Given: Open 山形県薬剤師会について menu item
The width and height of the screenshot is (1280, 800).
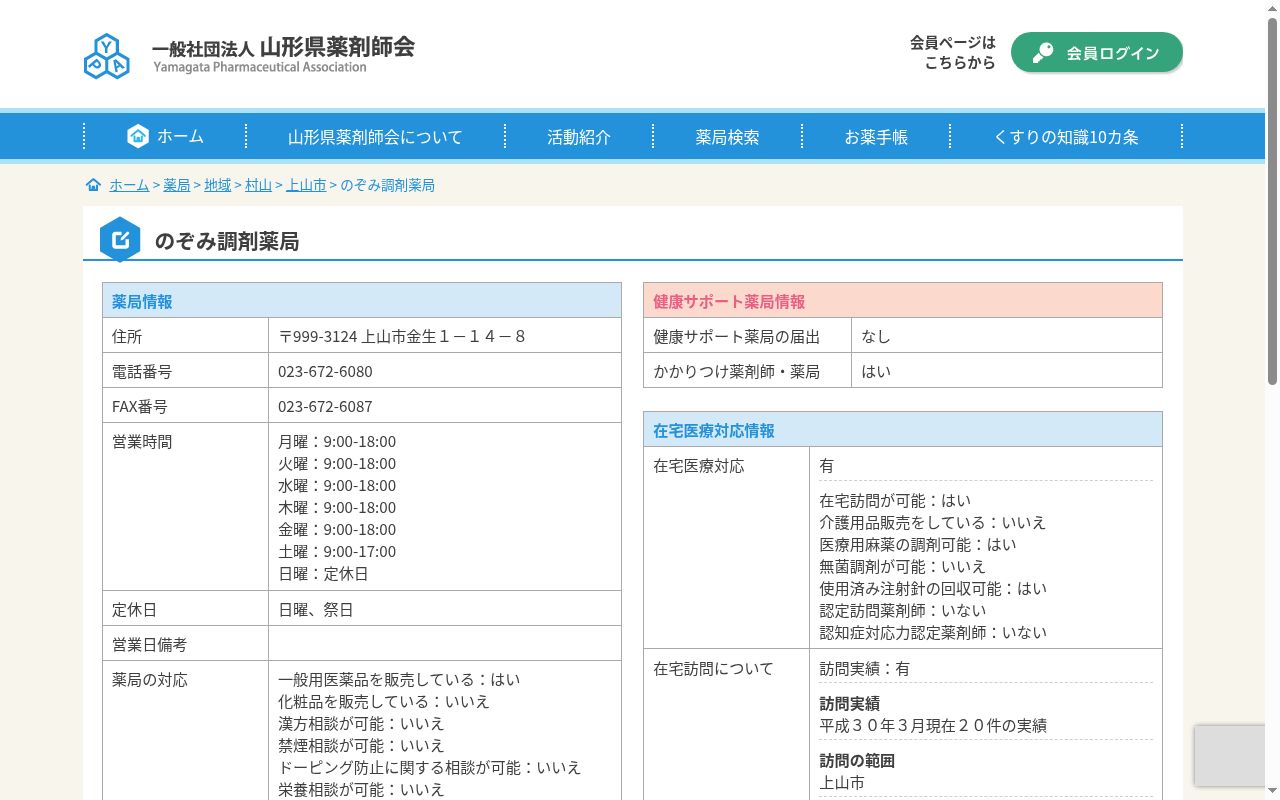Looking at the screenshot, I should (x=375, y=137).
